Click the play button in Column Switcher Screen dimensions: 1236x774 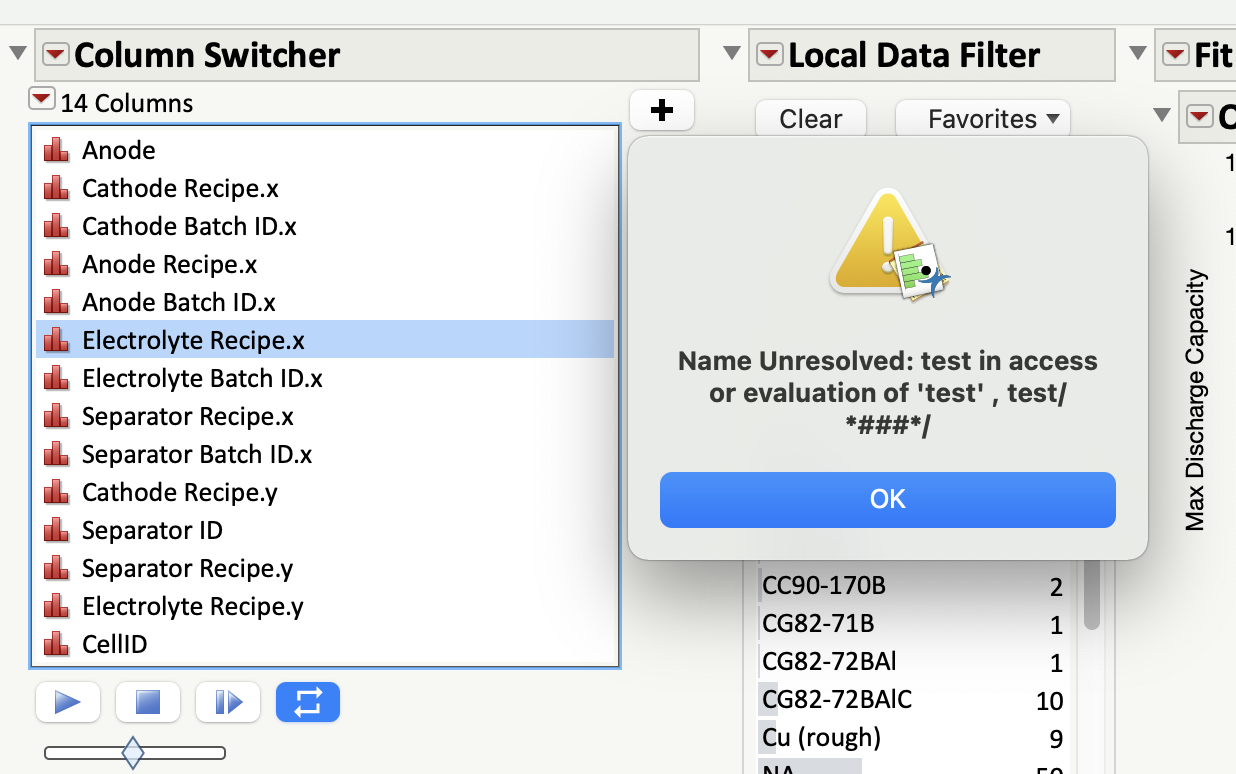(x=67, y=702)
